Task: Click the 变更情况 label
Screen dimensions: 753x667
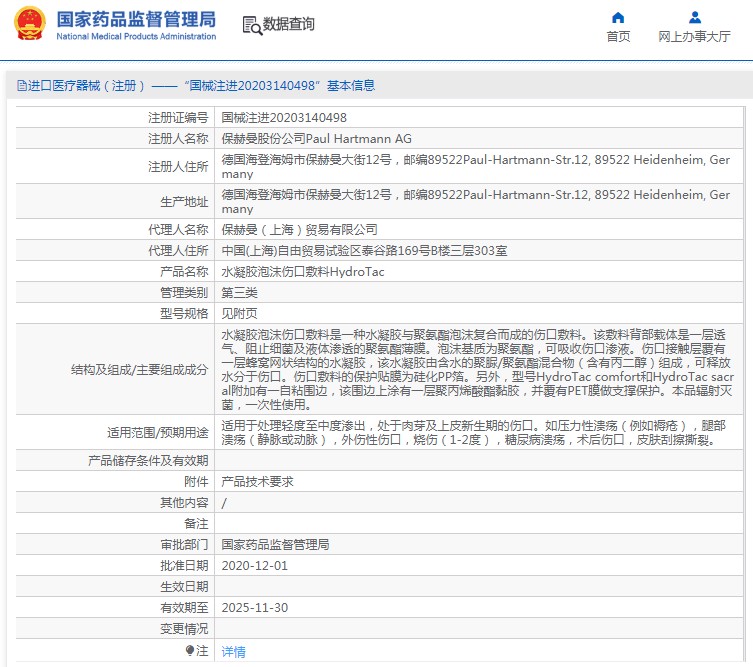Action: click(x=184, y=629)
